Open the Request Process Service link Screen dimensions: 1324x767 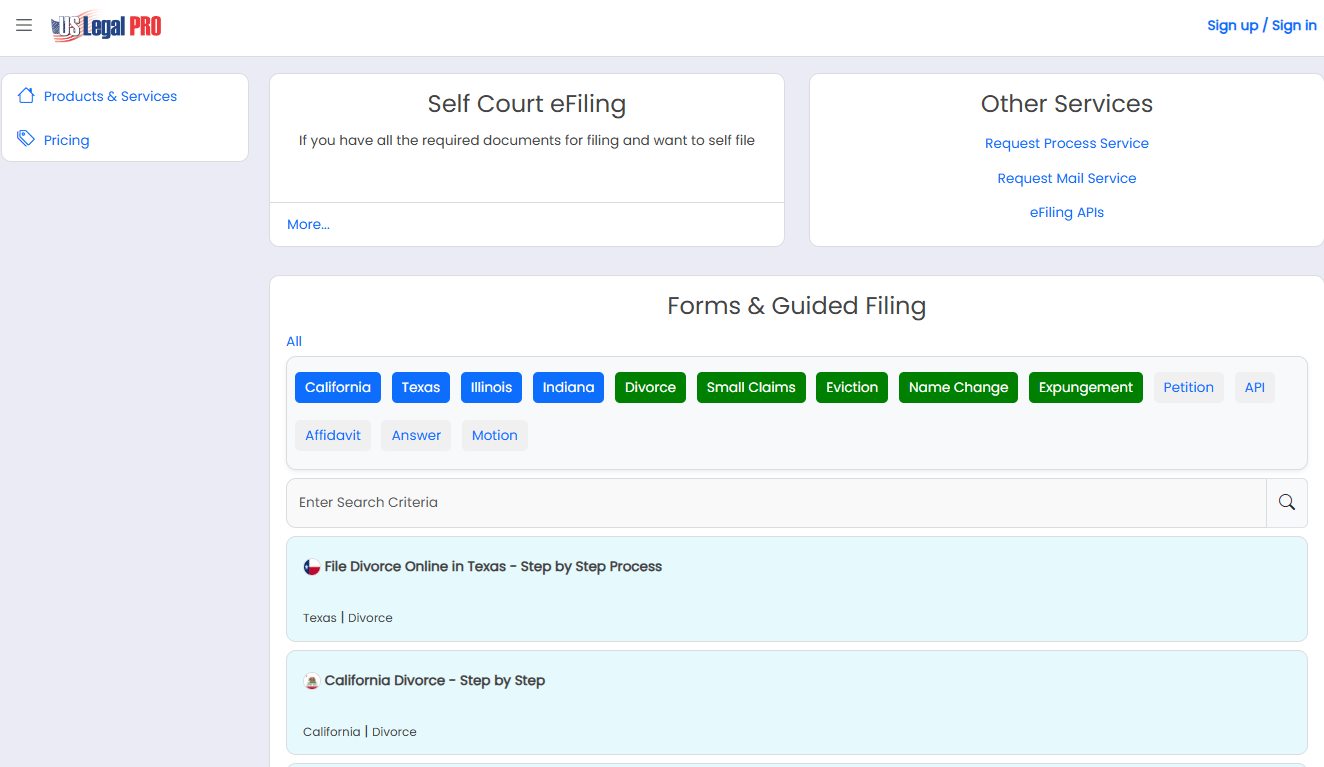point(1067,143)
